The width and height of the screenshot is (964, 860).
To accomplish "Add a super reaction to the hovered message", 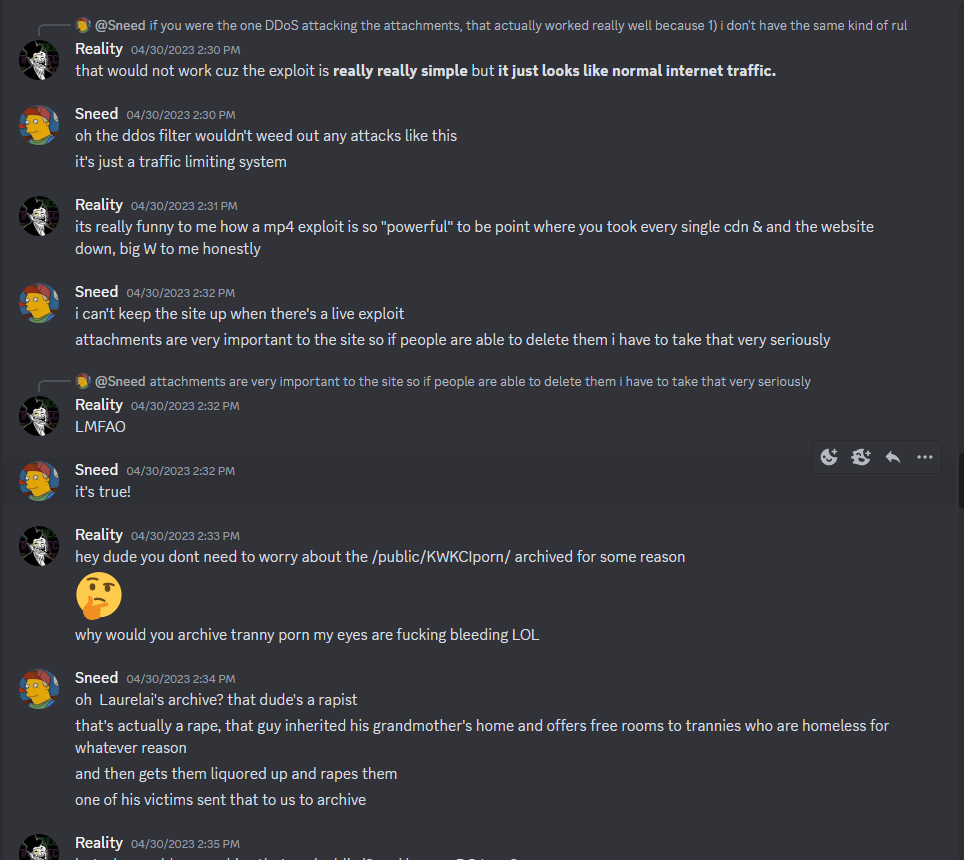I will click(861, 457).
